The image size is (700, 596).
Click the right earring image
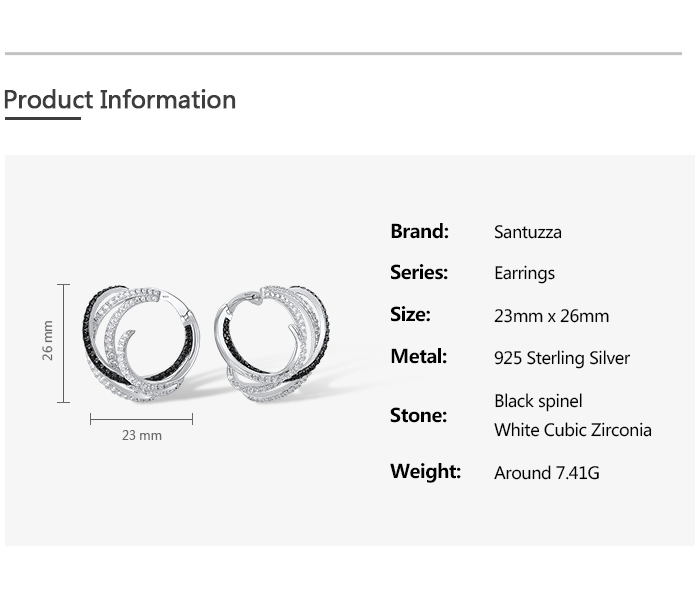tap(271, 343)
